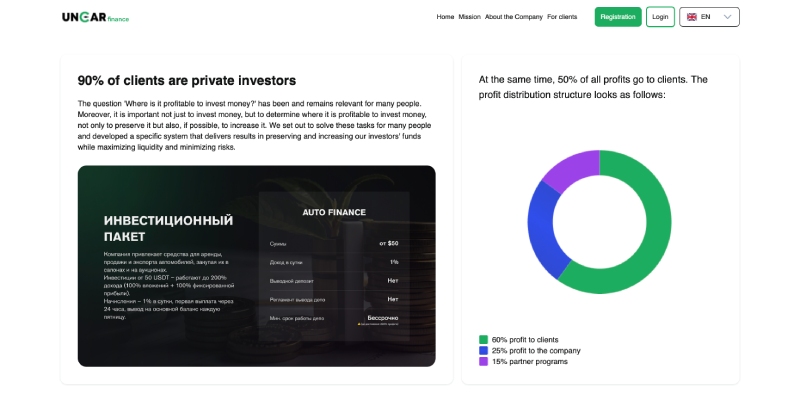The width and height of the screenshot is (800, 412).
Task: Click the AUTO FINANCE card heading
Action: tap(334, 212)
